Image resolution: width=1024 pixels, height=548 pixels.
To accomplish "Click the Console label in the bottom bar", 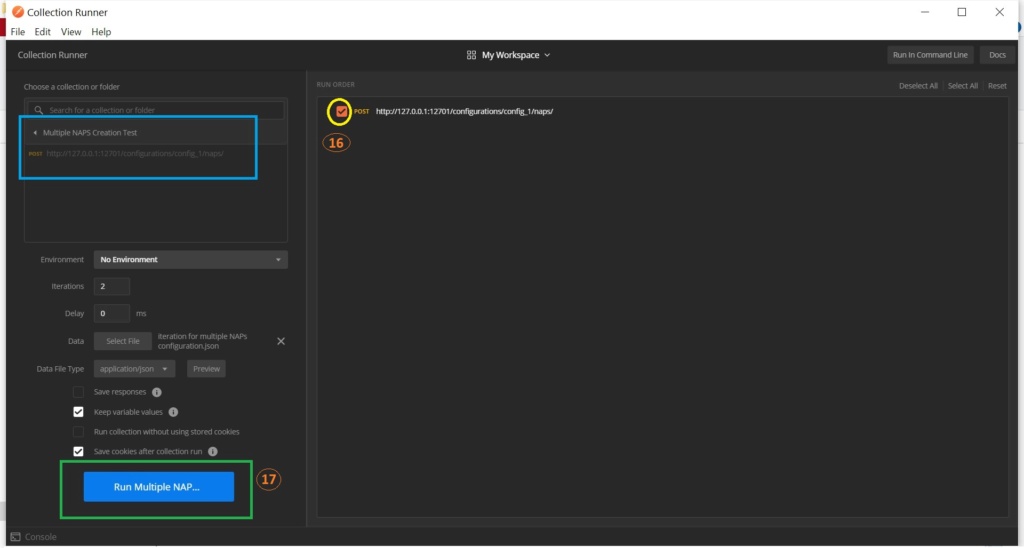I will click(x=40, y=537).
